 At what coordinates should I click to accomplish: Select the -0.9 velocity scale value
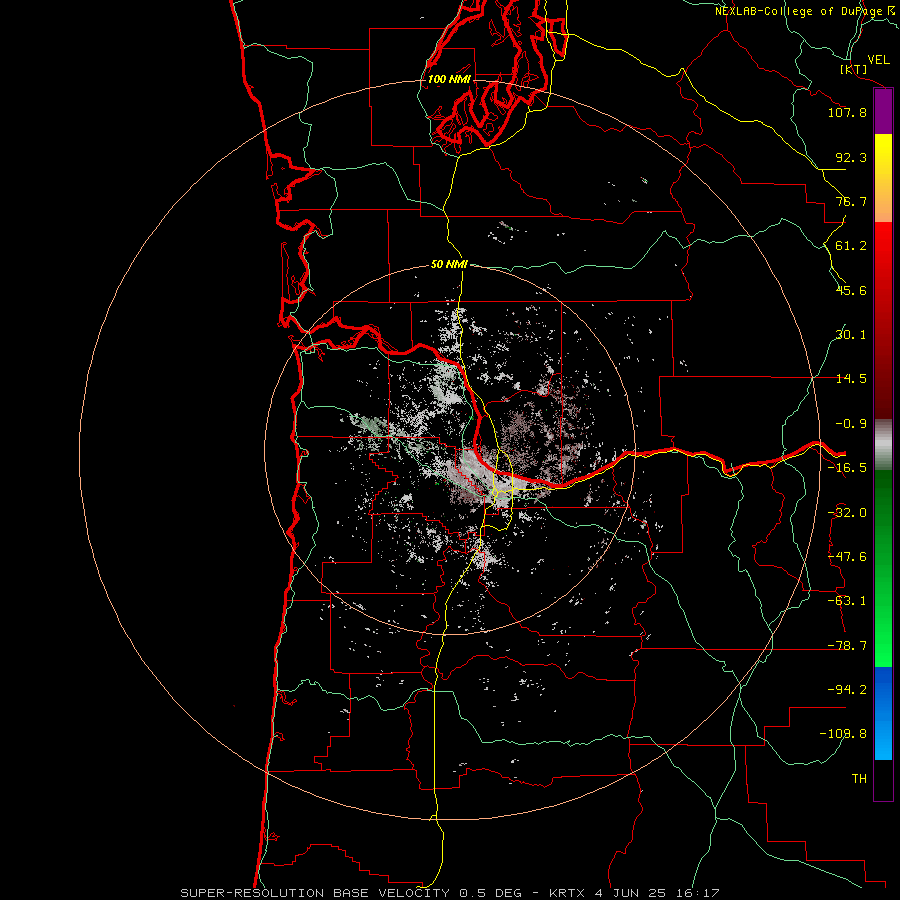(851, 424)
